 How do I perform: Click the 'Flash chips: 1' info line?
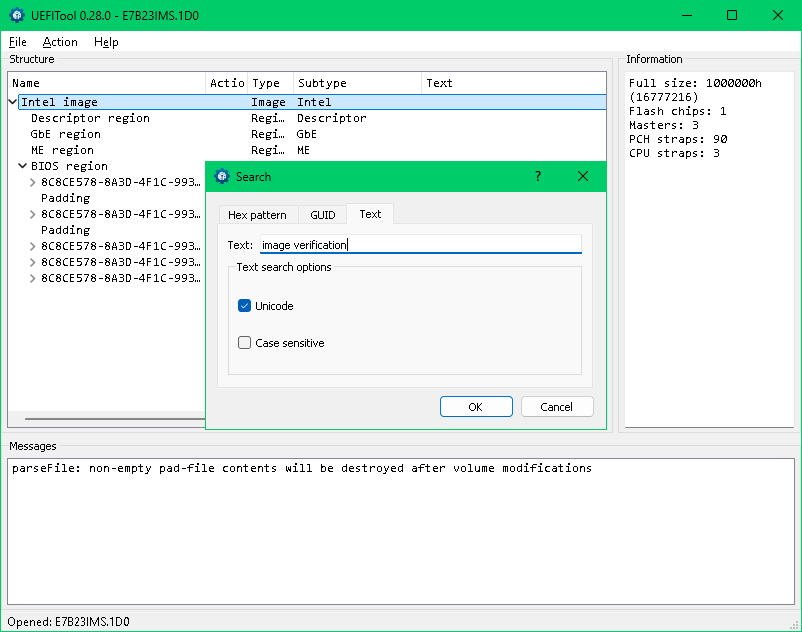click(x=678, y=111)
